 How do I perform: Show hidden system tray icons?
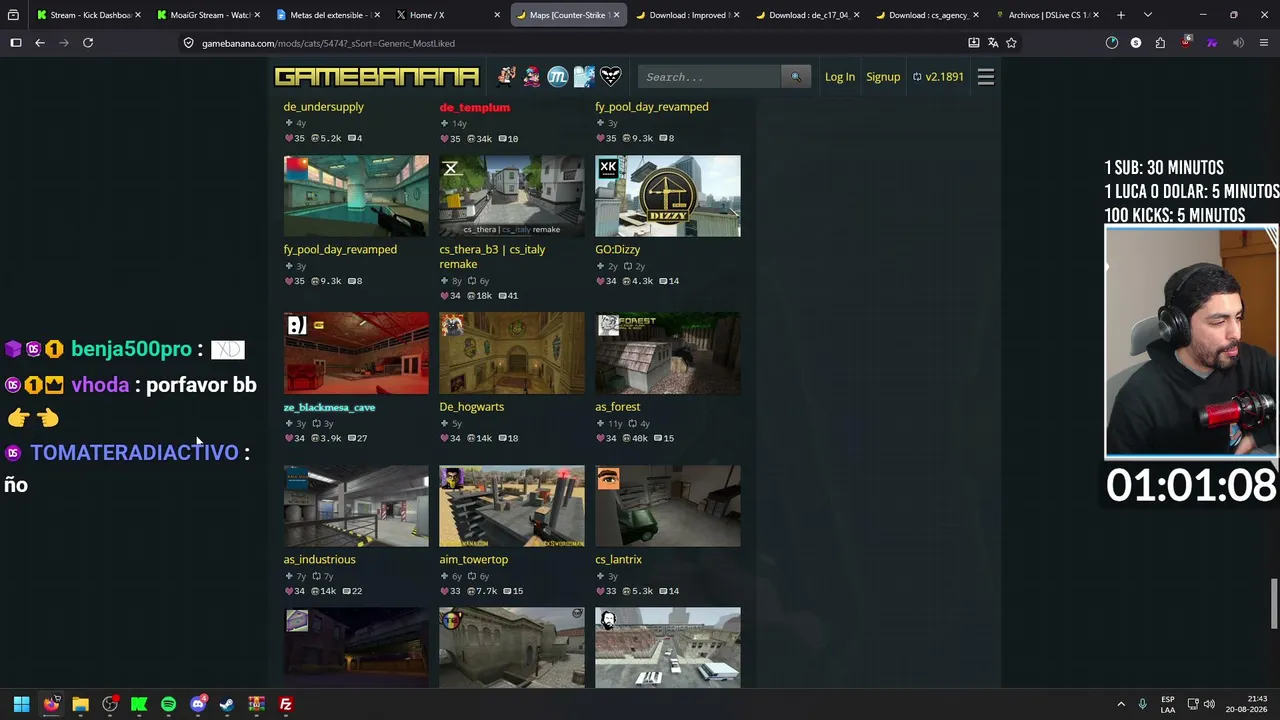tap(1121, 705)
